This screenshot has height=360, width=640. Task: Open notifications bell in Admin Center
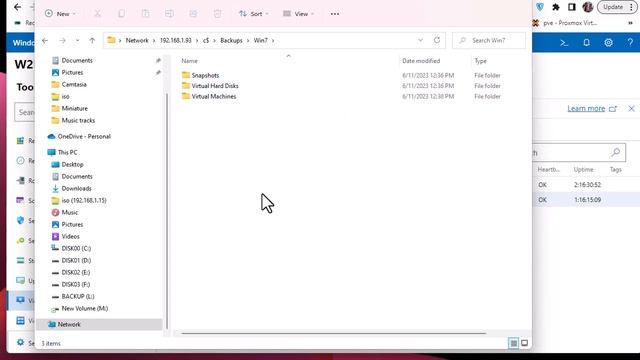[587, 42]
